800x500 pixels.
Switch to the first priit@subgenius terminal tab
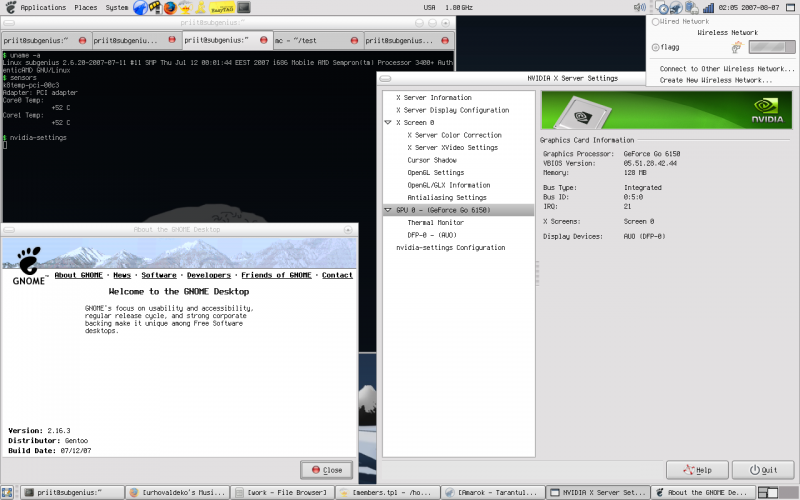pyautogui.click(x=46, y=40)
